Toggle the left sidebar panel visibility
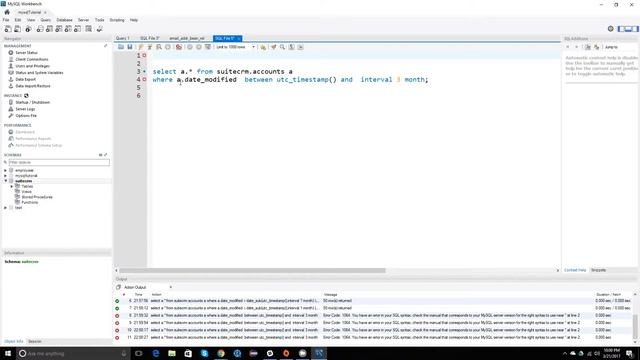The width and height of the screenshot is (640, 360). pos(621,29)
